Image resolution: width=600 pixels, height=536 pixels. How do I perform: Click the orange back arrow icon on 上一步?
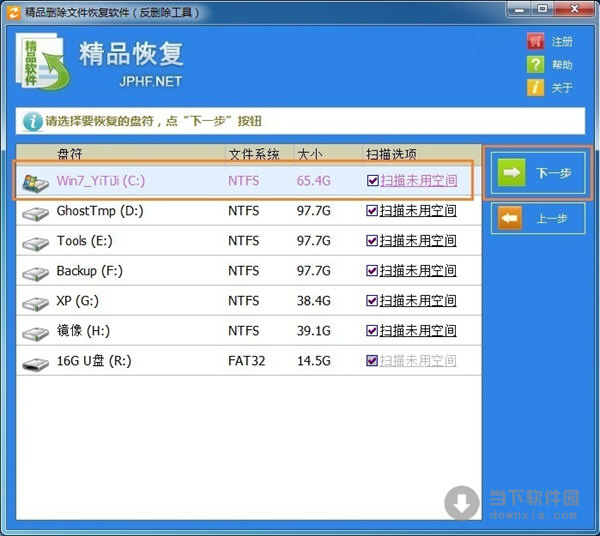[x=510, y=218]
